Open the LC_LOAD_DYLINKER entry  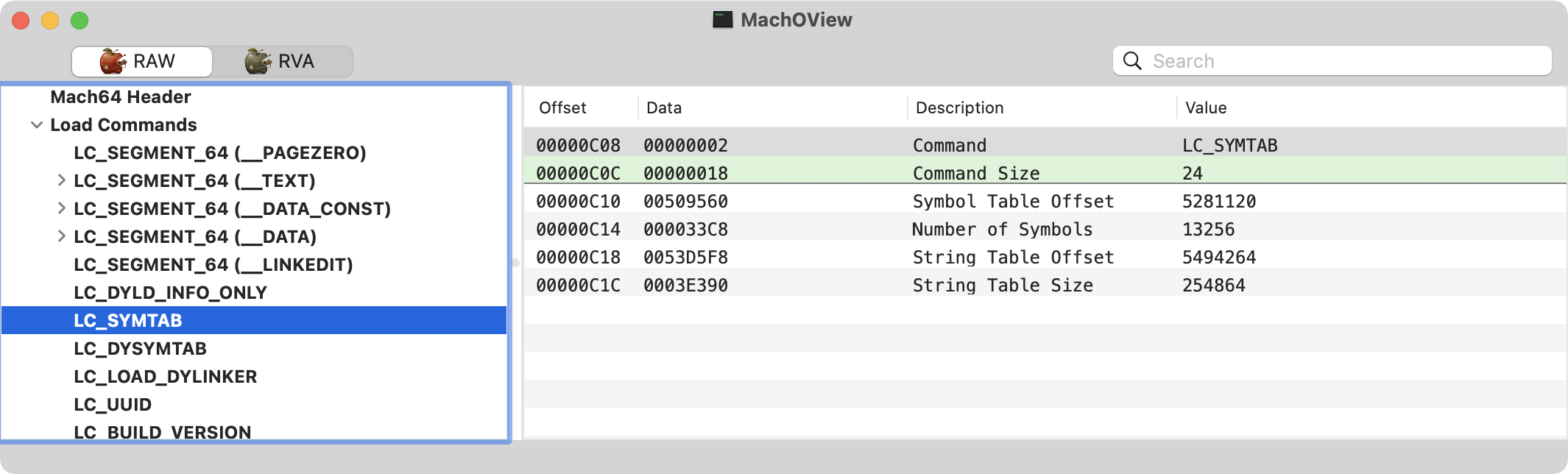[x=165, y=377]
